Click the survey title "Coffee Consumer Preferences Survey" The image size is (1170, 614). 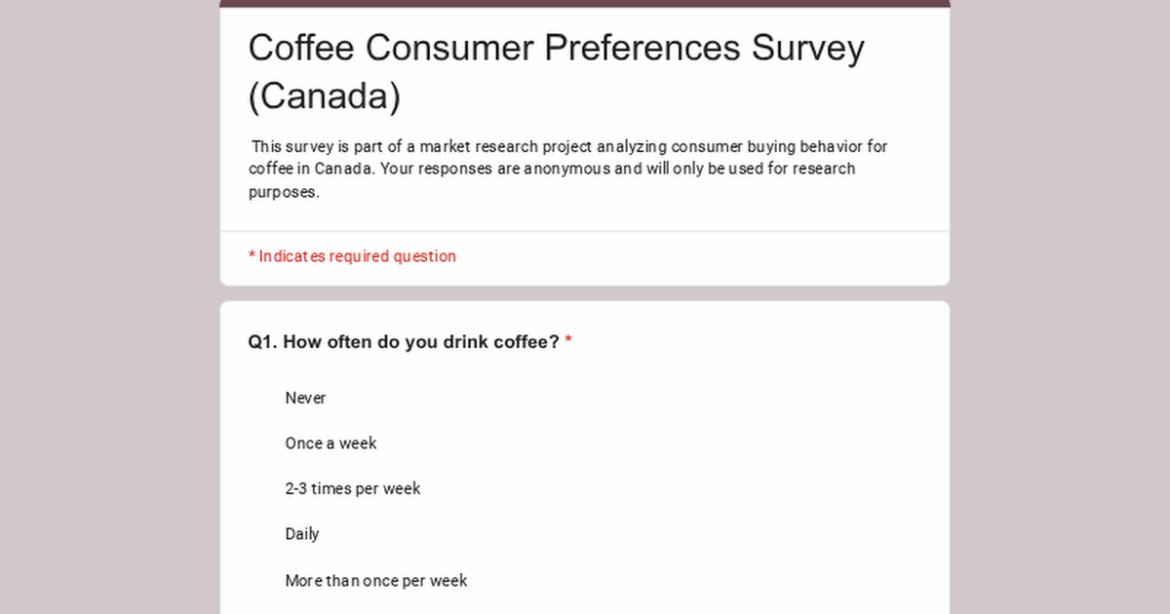pyautogui.click(x=556, y=47)
